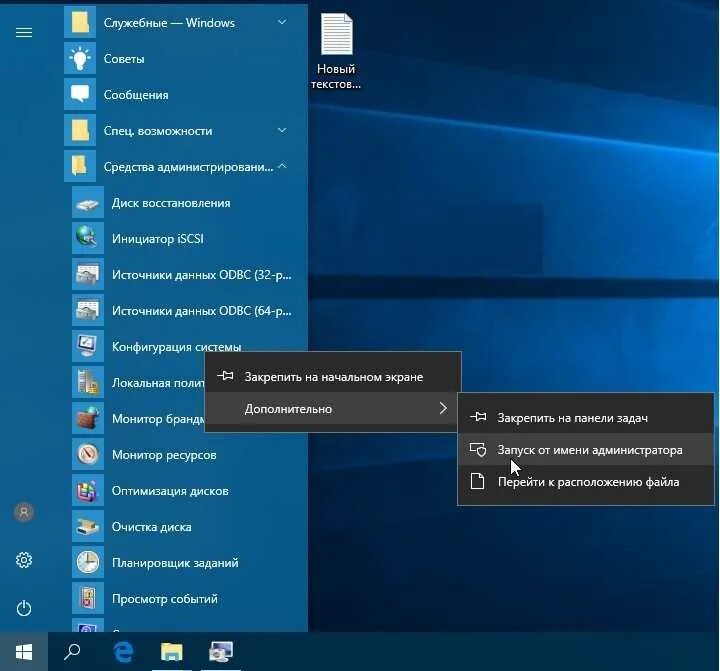This screenshot has height=671, width=720.
Task: Click the Очистка диска icon
Action: (x=88, y=526)
